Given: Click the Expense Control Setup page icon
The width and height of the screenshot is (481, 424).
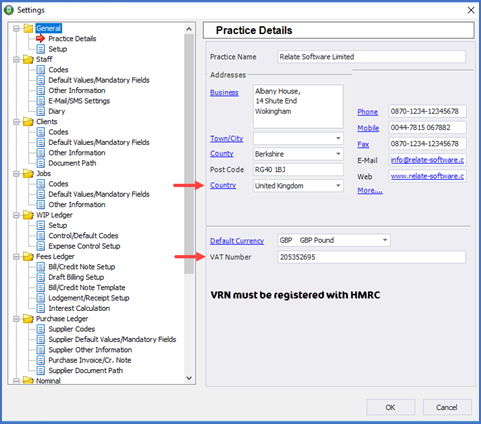Looking at the screenshot, I should click(41, 246).
